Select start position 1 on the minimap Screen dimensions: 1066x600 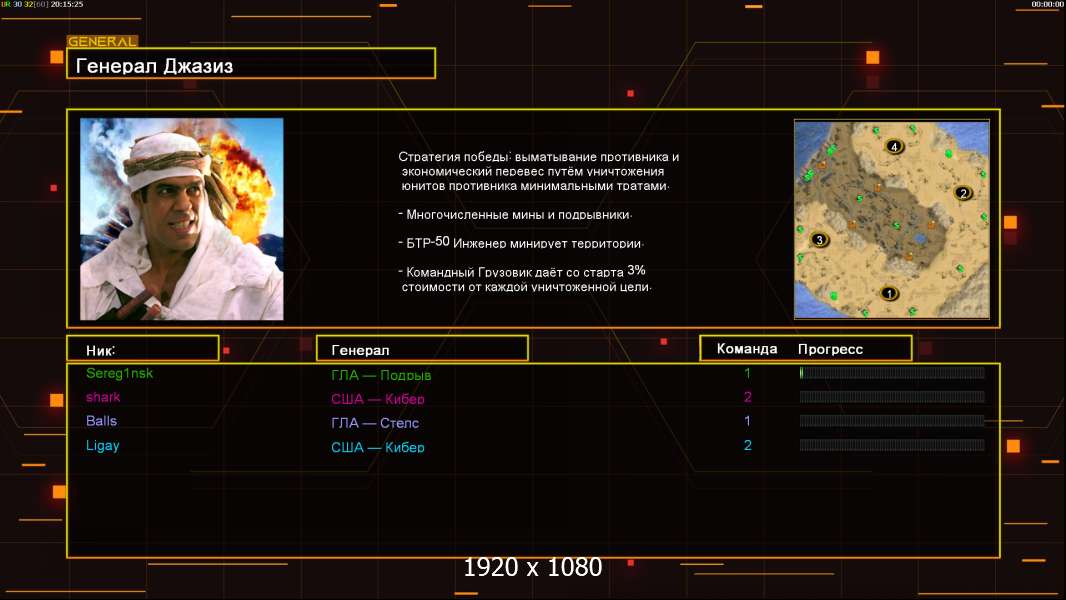pyautogui.click(x=889, y=294)
